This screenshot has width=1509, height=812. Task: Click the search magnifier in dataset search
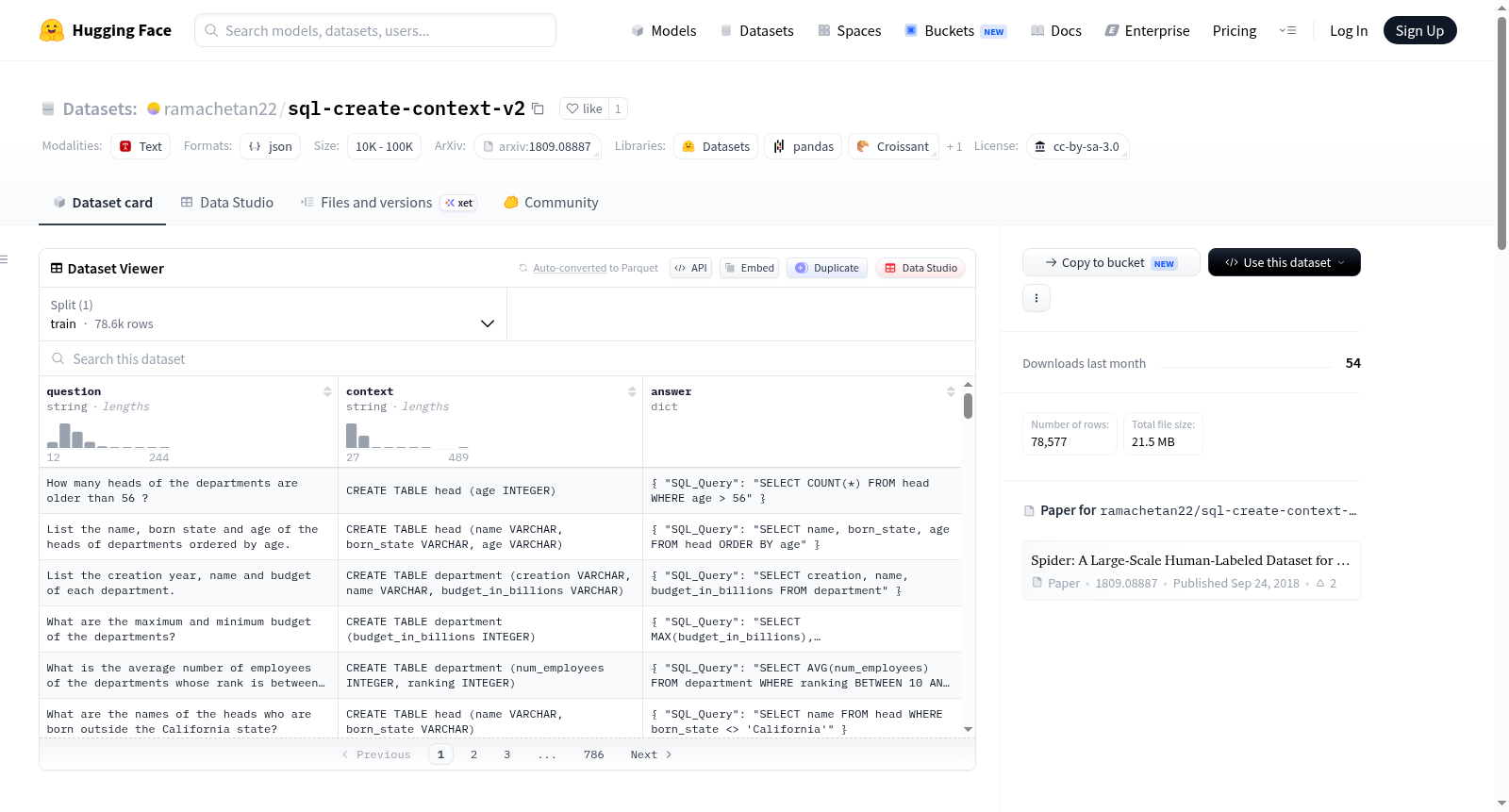[58, 358]
